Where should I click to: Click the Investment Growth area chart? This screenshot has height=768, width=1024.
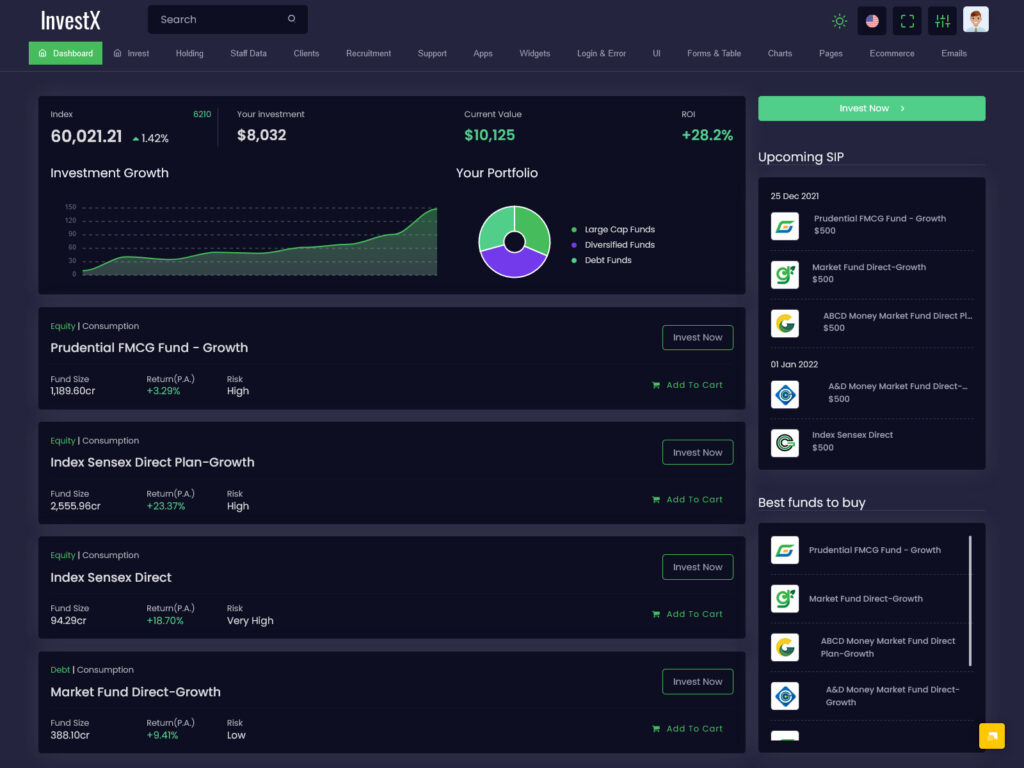(259, 242)
